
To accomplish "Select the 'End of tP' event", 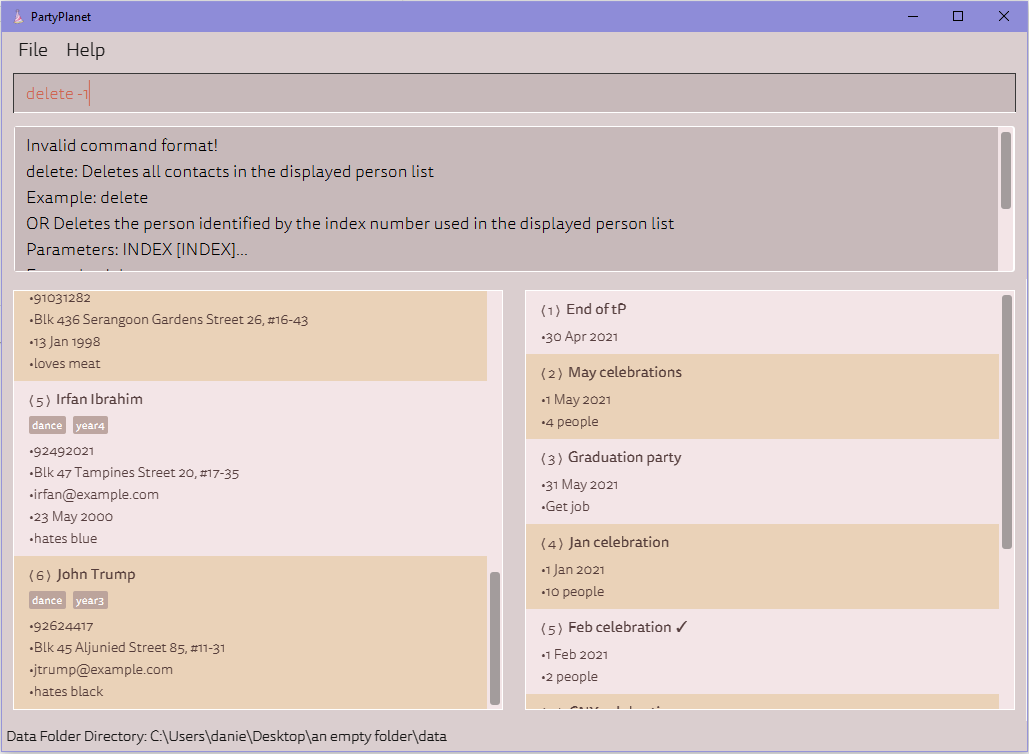I will [x=596, y=309].
